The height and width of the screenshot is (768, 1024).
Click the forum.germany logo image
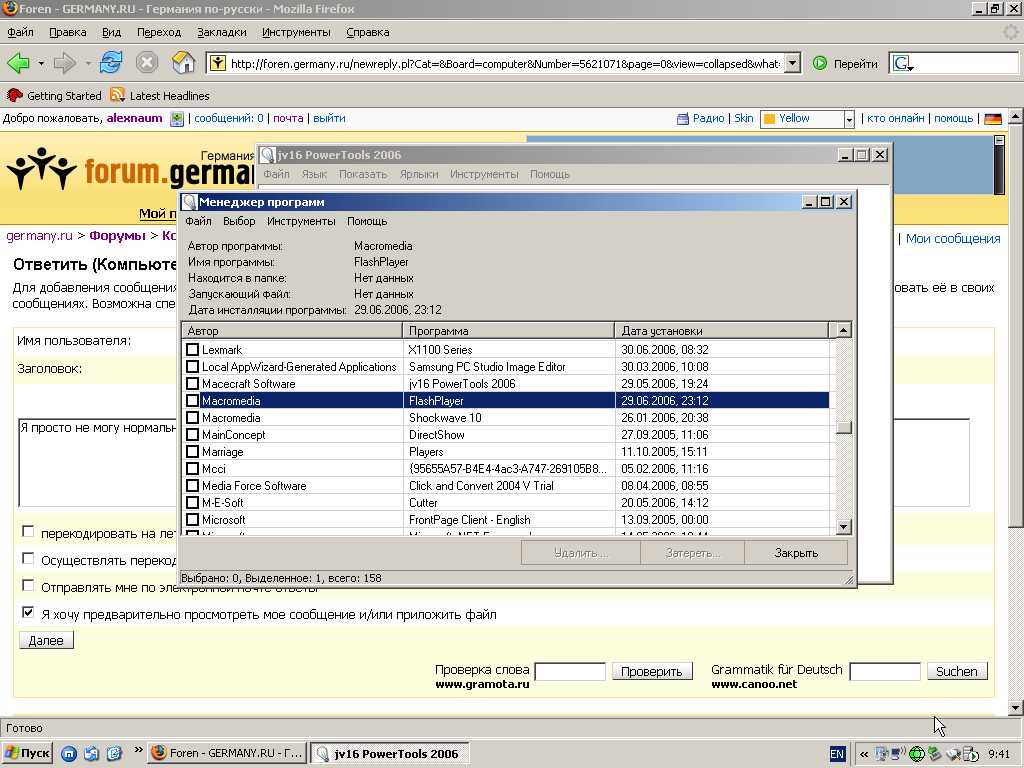pos(131,170)
